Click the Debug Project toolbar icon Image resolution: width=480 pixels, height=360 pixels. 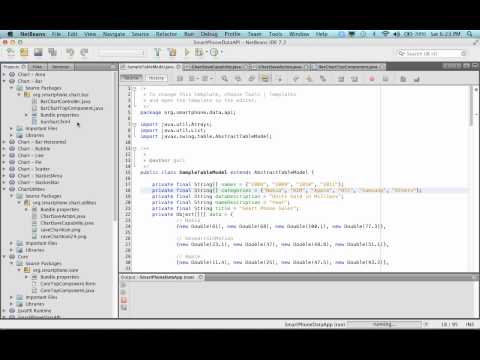click(x=199, y=52)
